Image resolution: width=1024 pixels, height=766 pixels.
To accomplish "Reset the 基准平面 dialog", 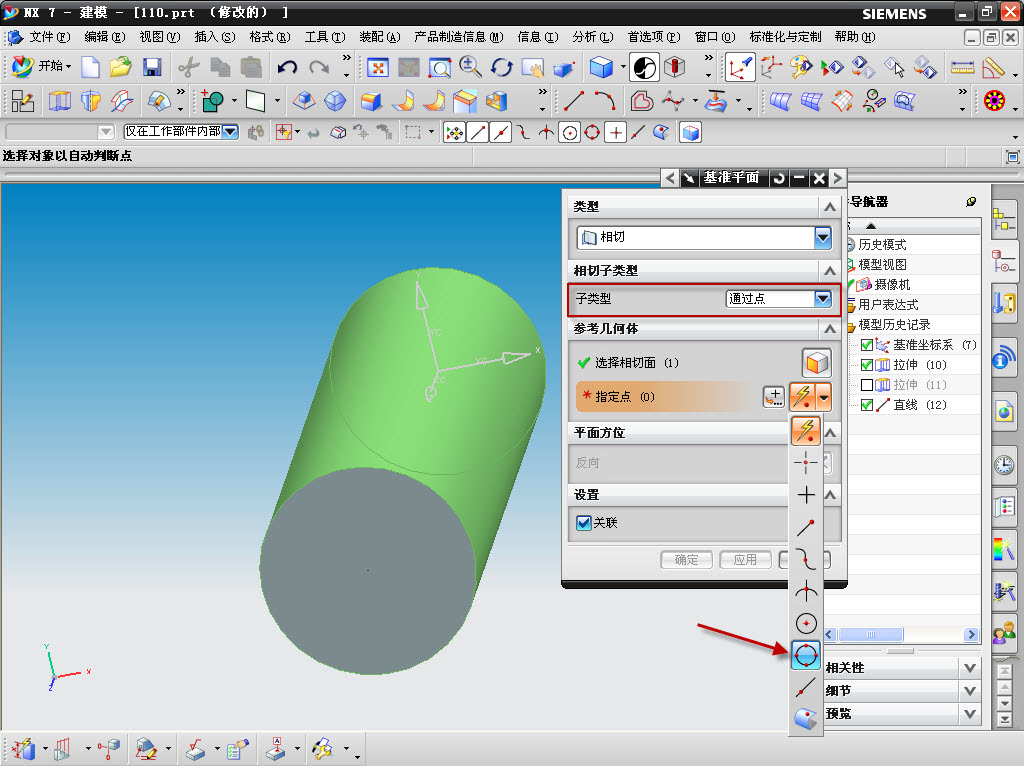I will 778,178.
